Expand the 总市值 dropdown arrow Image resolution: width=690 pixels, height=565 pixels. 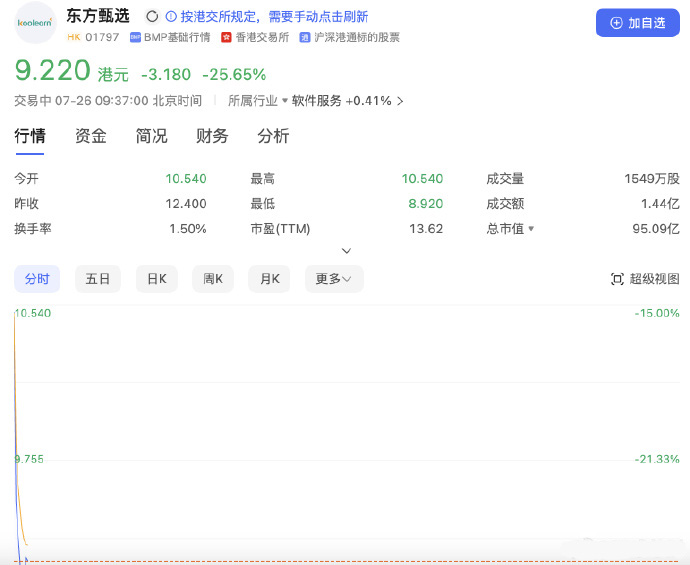tap(531, 228)
